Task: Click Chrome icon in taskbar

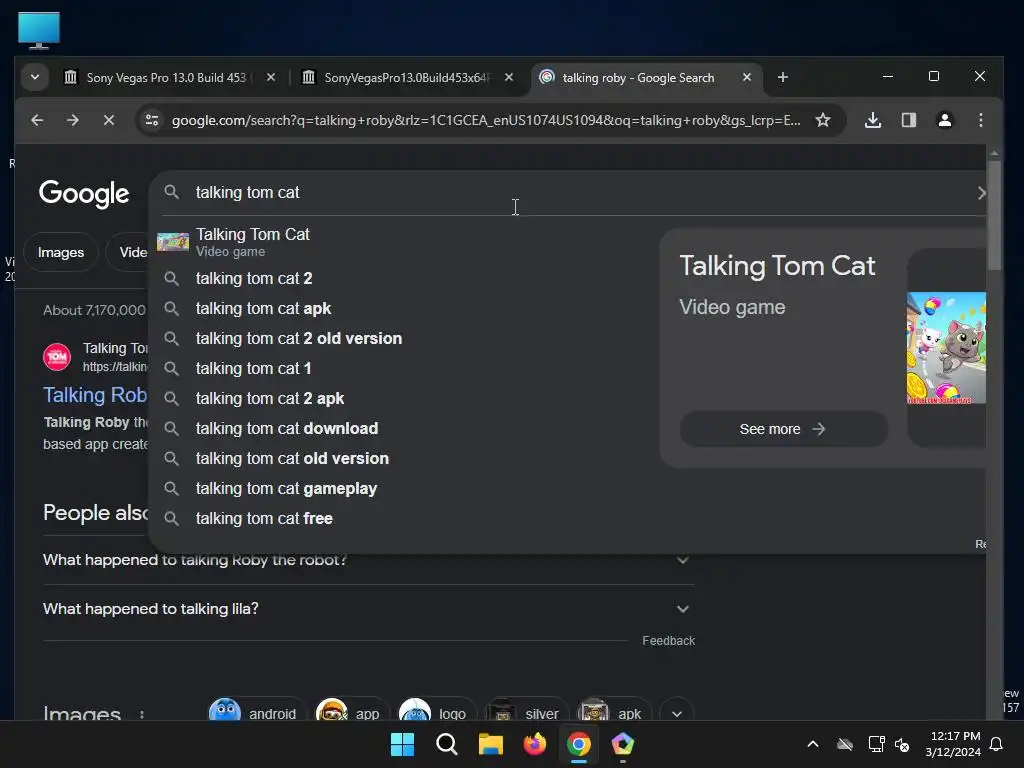Action: (579, 744)
